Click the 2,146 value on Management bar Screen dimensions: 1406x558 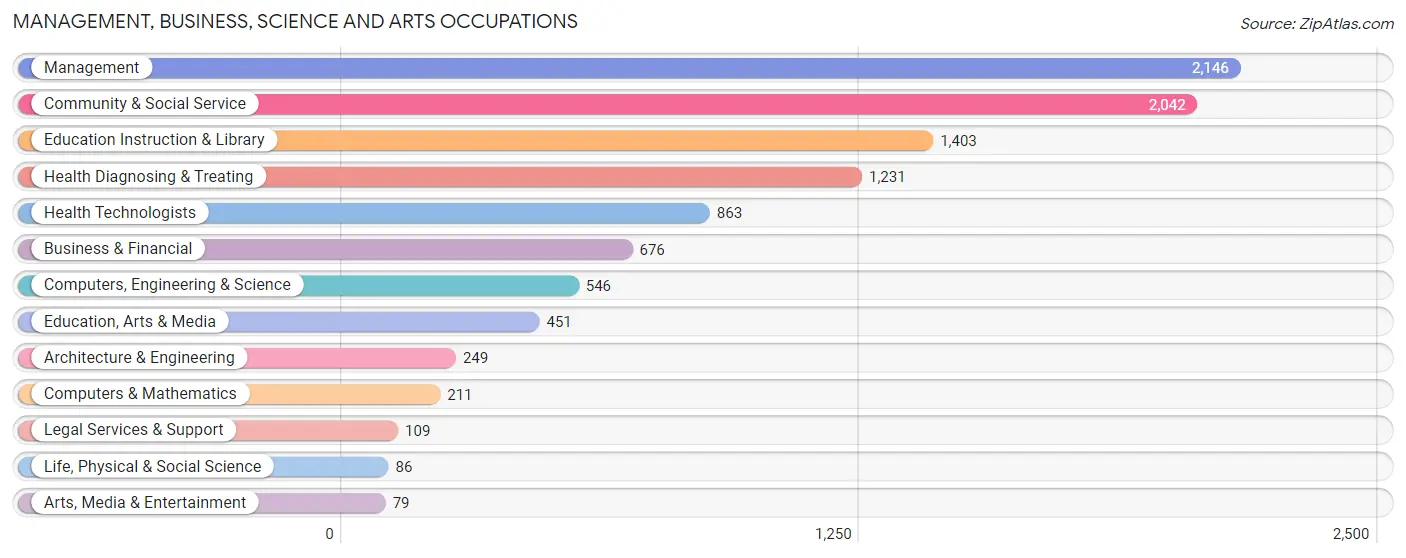(x=1208, y=68)
